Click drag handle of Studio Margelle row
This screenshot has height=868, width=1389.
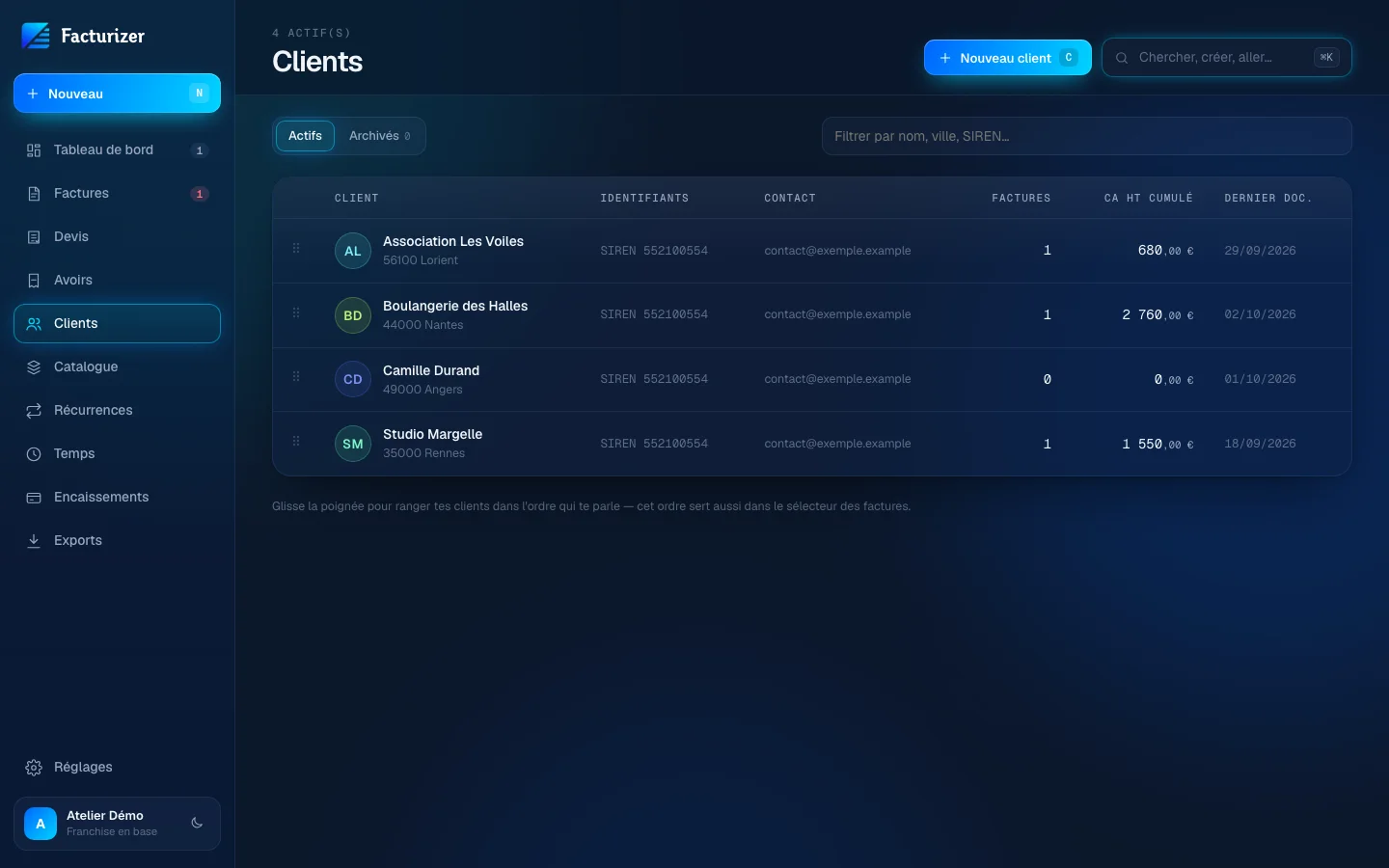(296, 442)
